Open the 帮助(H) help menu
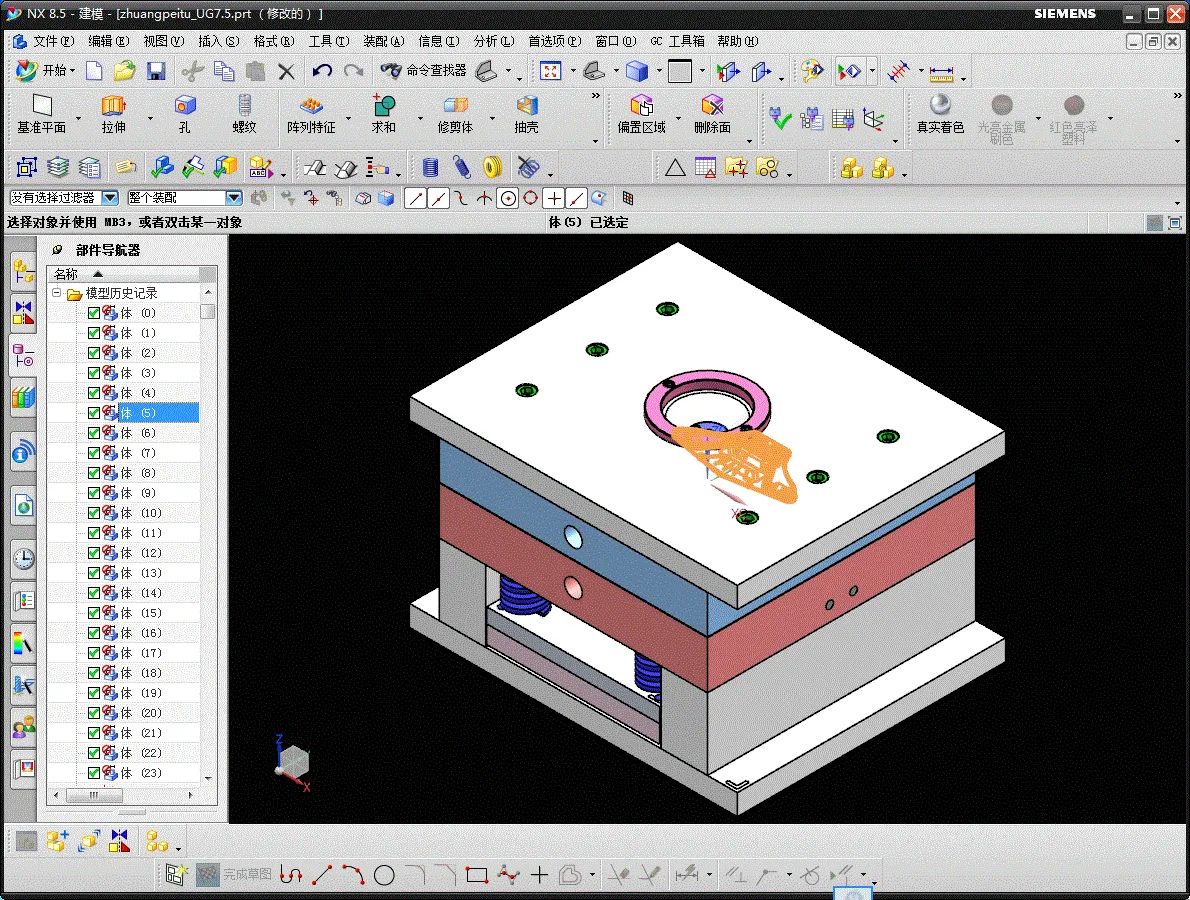This screenshot has height=900, width=1190. coord(738,41)
